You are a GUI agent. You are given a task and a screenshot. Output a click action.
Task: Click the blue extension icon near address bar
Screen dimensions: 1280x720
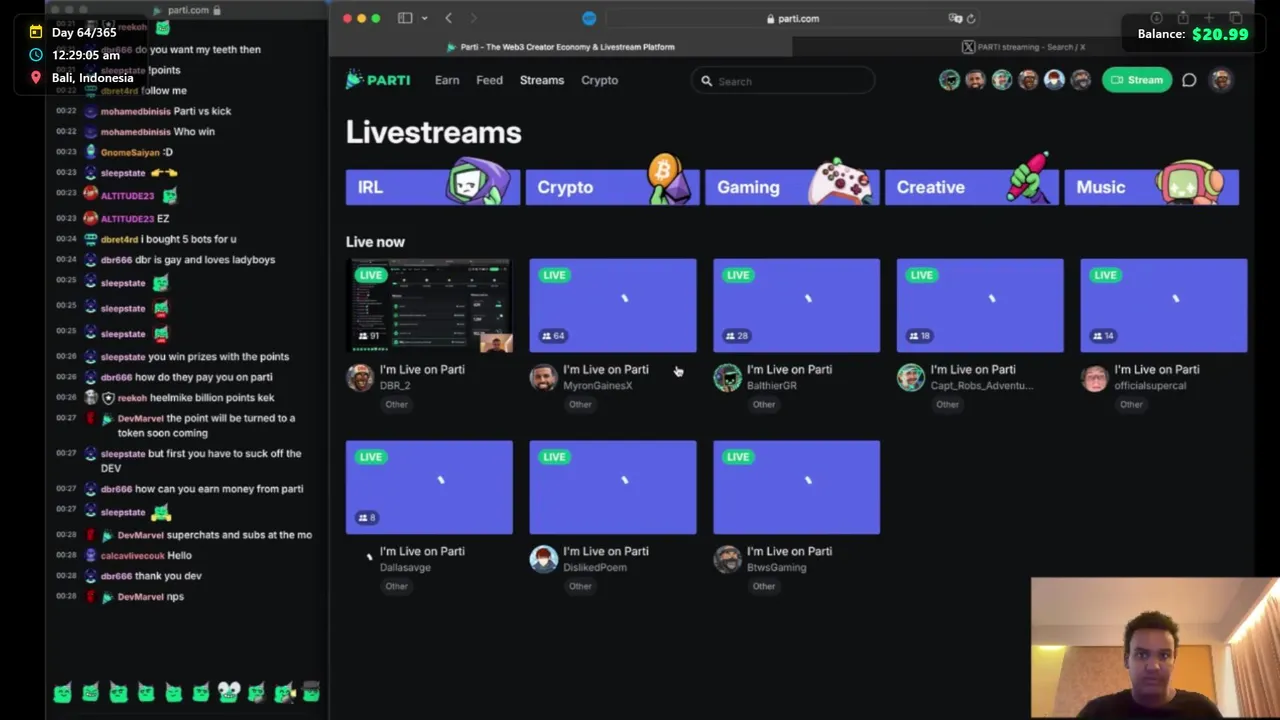tap(589, 18)
